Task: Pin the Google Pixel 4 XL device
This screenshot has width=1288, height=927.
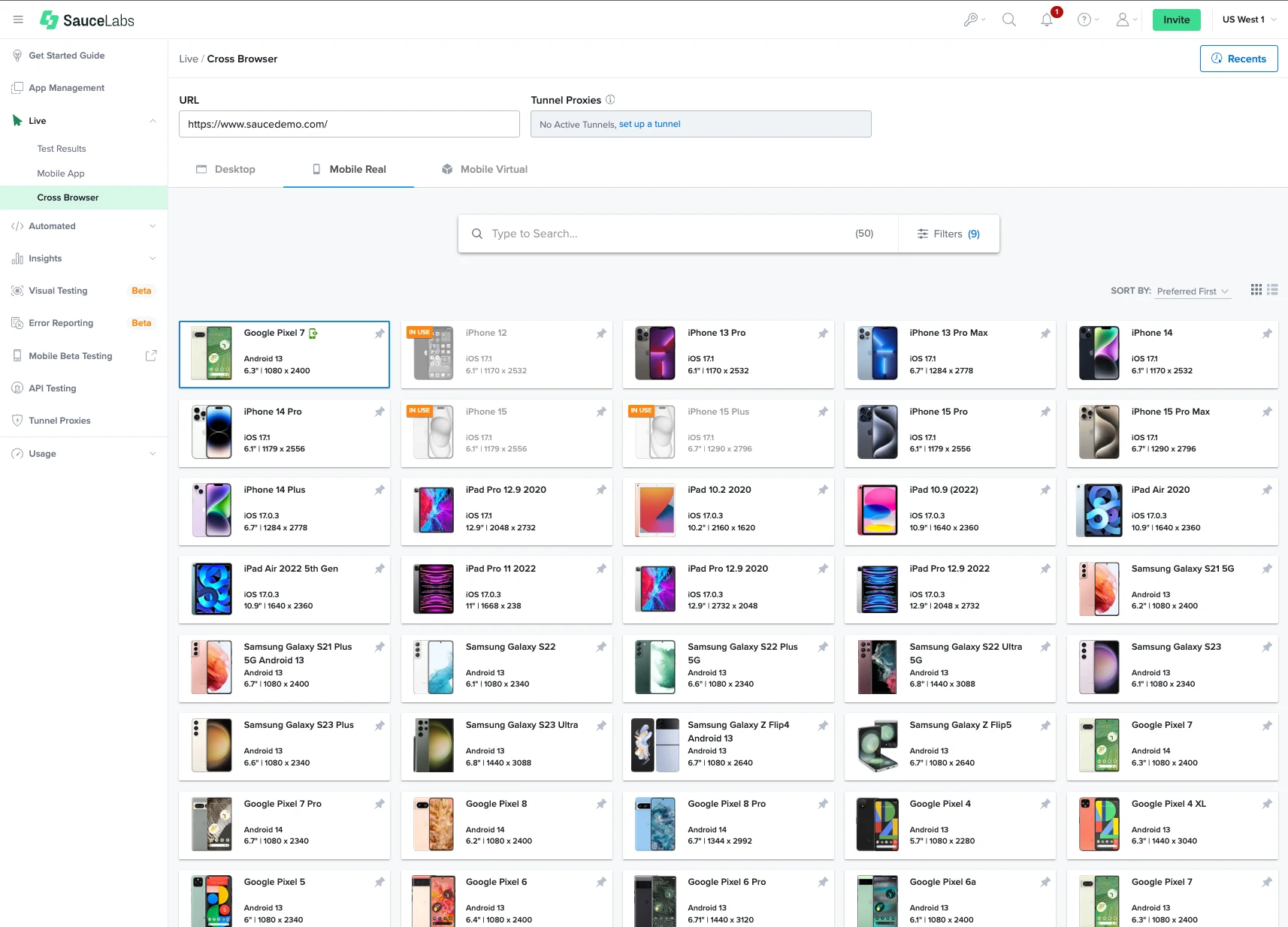Action: [1267, 804]
